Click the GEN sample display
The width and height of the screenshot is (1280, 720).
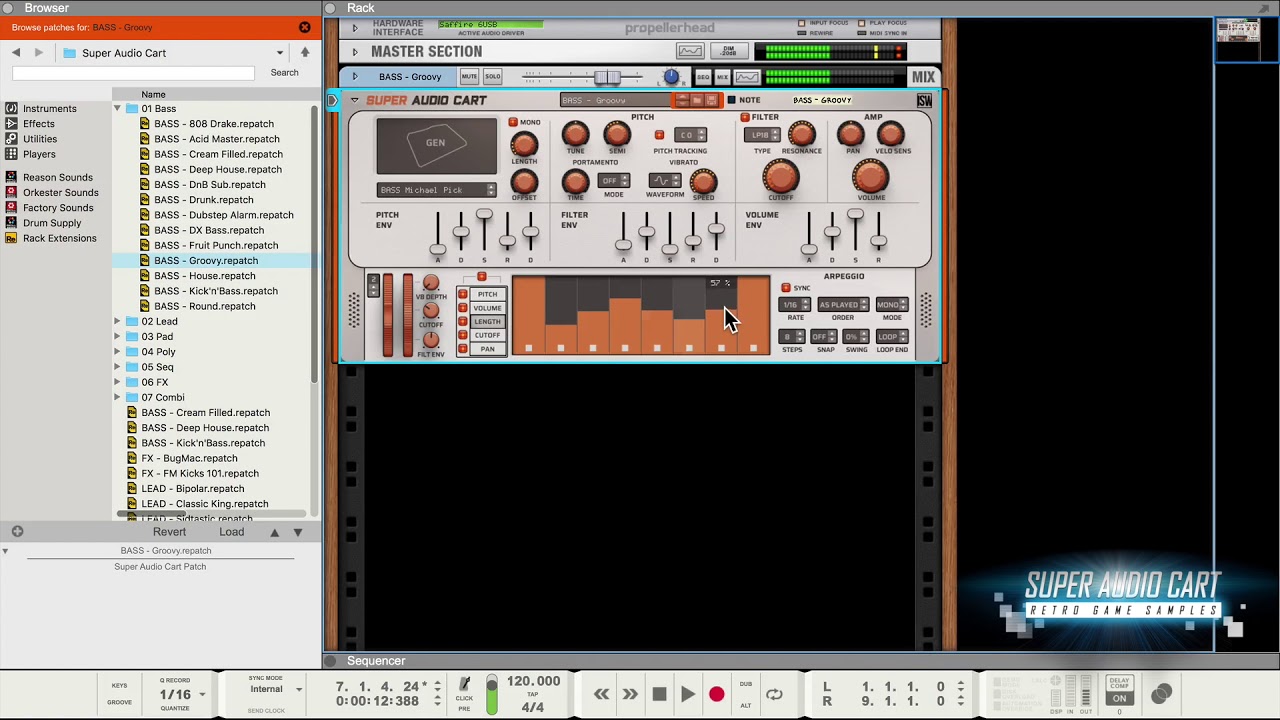[436, 146]
